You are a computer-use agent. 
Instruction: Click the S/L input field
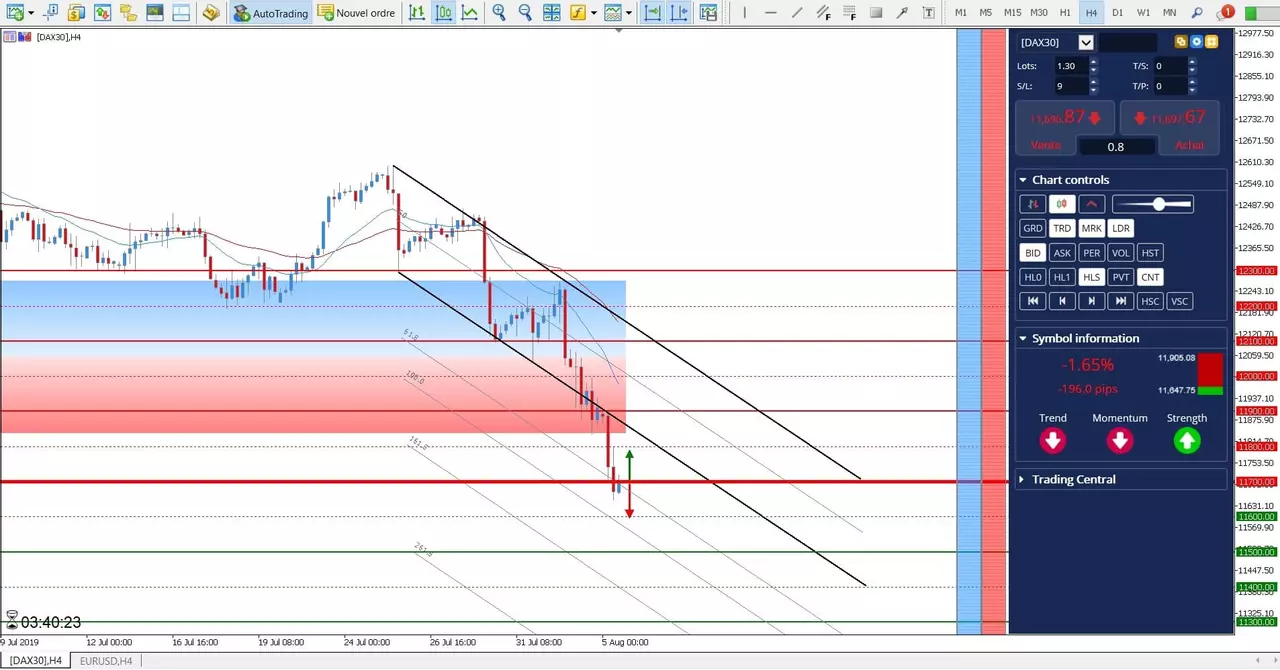[1071, 86]
